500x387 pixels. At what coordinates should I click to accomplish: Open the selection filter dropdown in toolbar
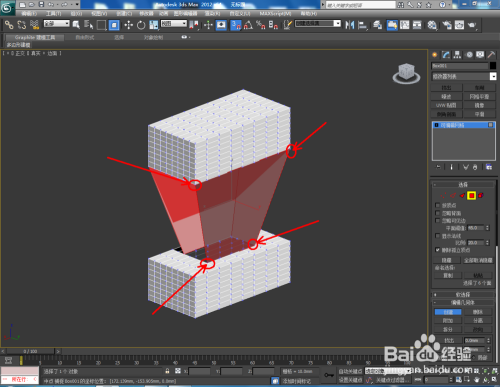click(x=57, y=23)
